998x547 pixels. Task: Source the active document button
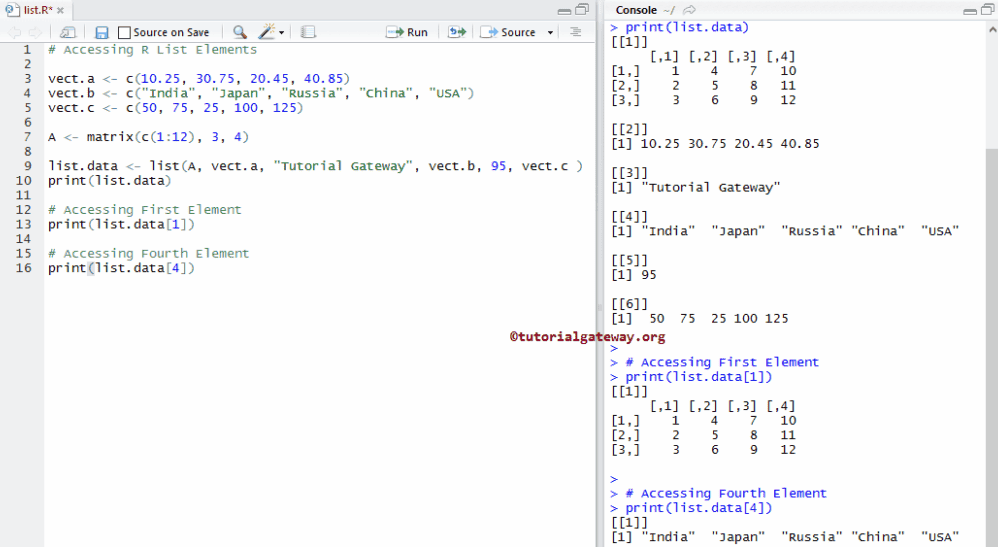[508, 32]
